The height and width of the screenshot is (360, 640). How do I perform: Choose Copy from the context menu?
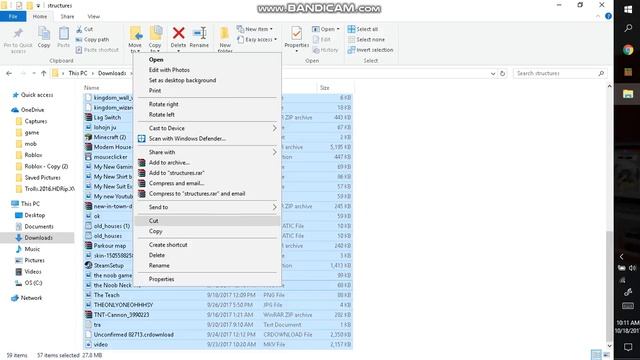tap(208, 231)
